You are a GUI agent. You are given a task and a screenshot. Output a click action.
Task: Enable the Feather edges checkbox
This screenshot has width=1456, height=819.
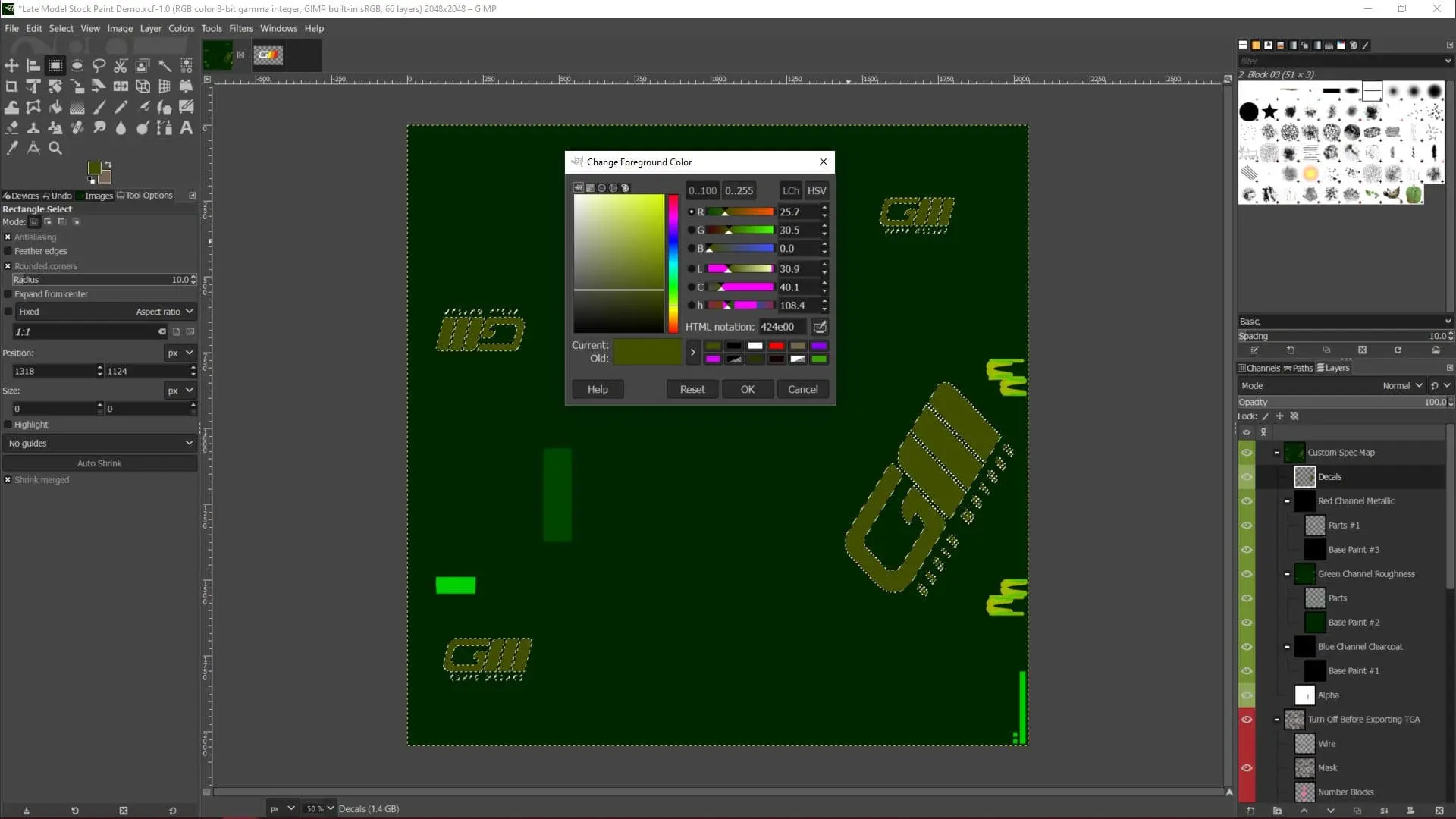8,251
